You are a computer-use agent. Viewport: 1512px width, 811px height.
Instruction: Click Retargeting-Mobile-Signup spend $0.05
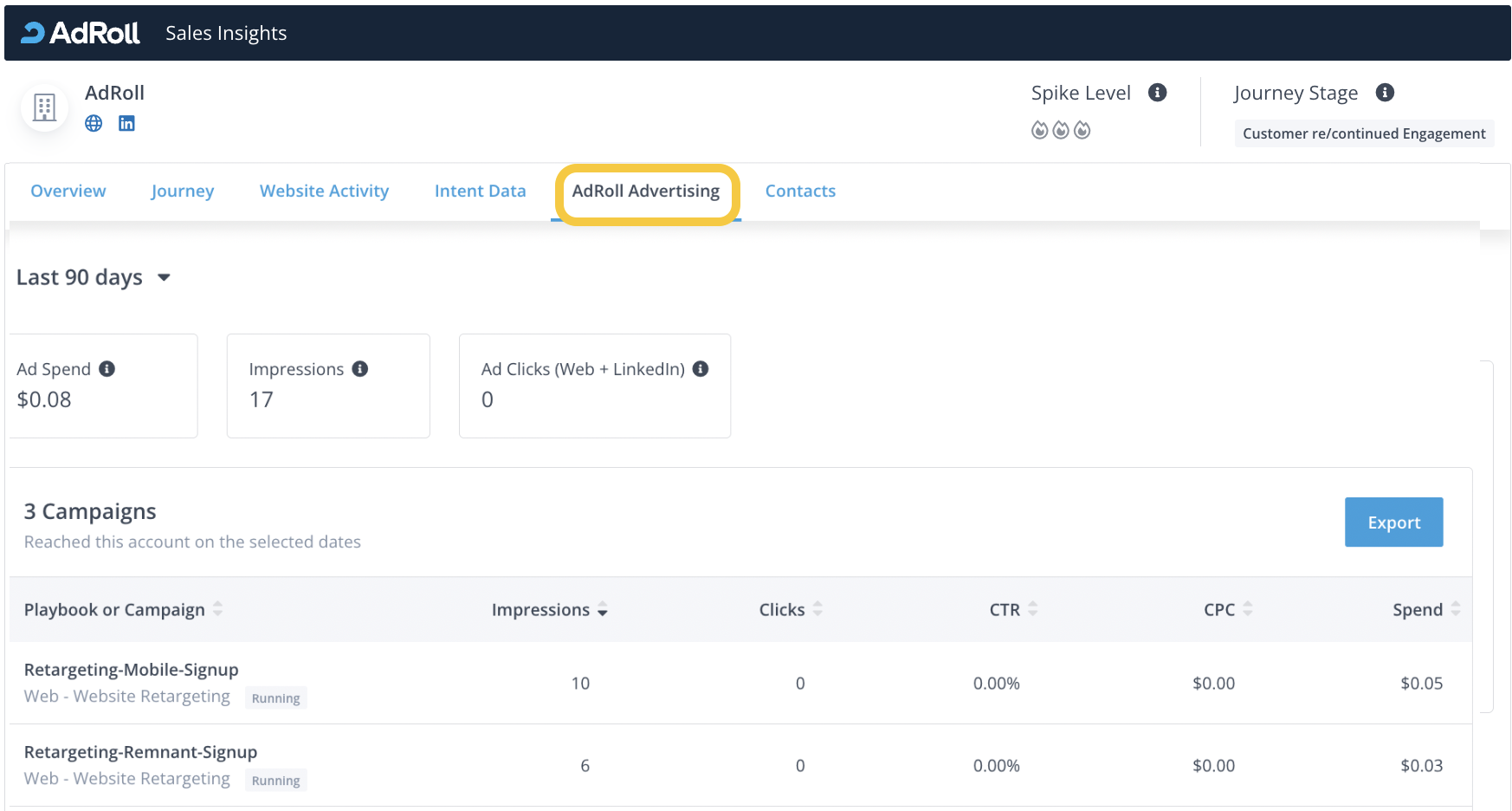[x=1422, y=684]
